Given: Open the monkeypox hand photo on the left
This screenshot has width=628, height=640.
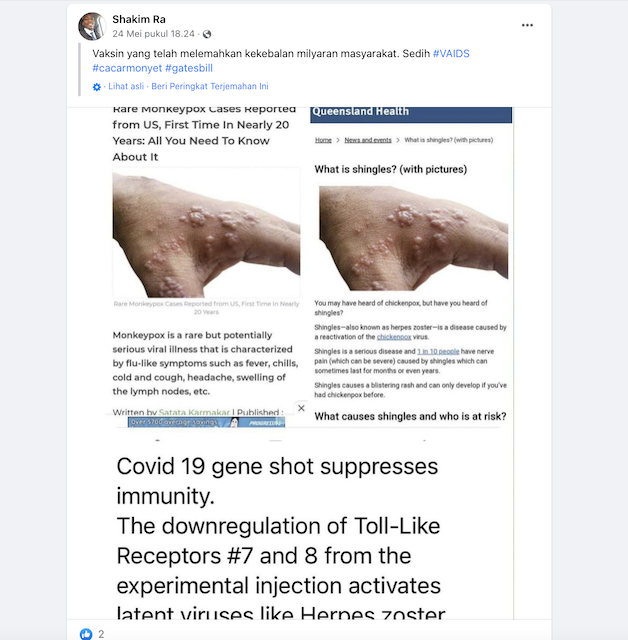Looking at the screenshot, I should (206, 232).
